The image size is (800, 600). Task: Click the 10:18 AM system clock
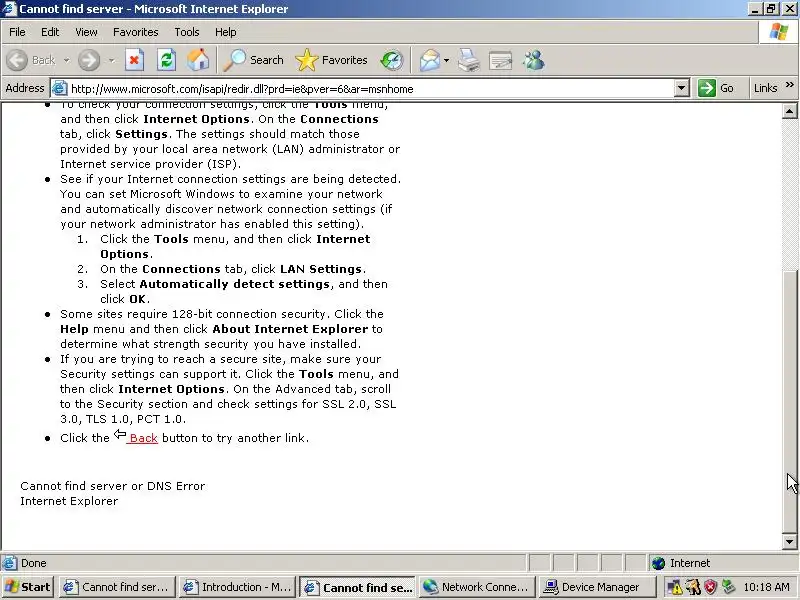[x=766, y=587]
